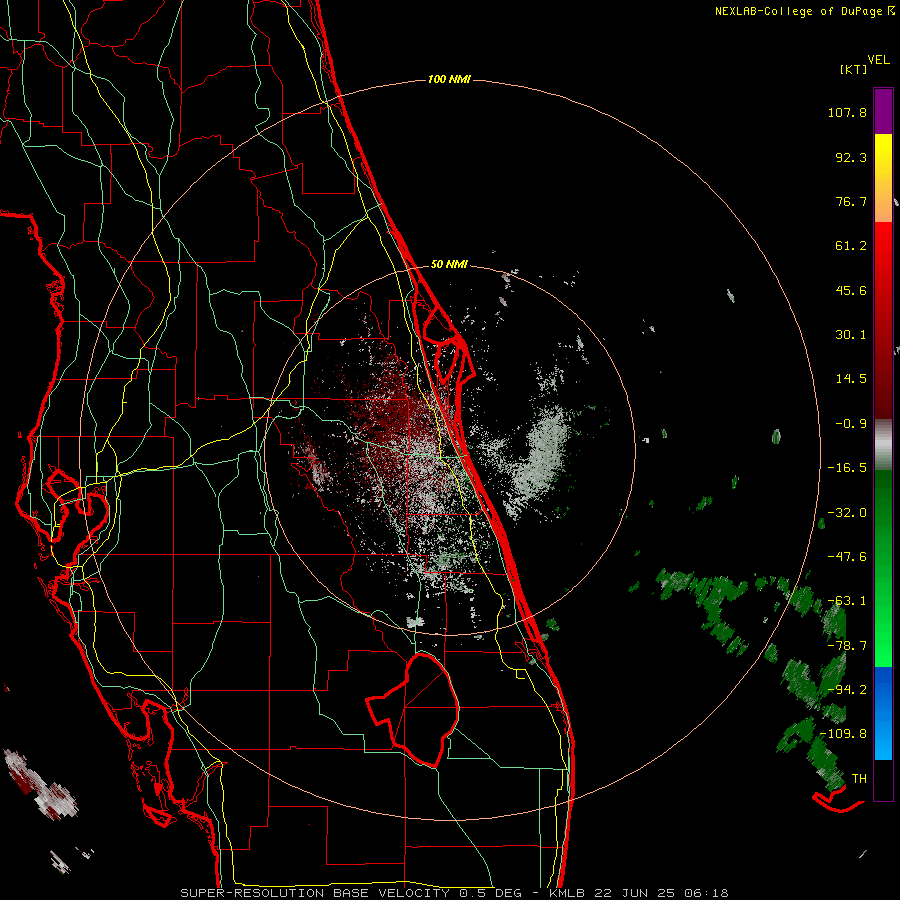Click the 50 NMI range ring label

click(x=449, y=265)
